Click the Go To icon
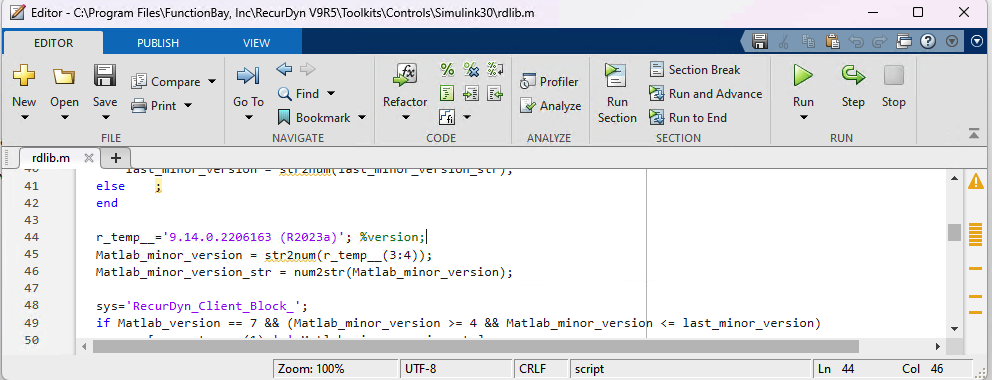 pos(248,77)
